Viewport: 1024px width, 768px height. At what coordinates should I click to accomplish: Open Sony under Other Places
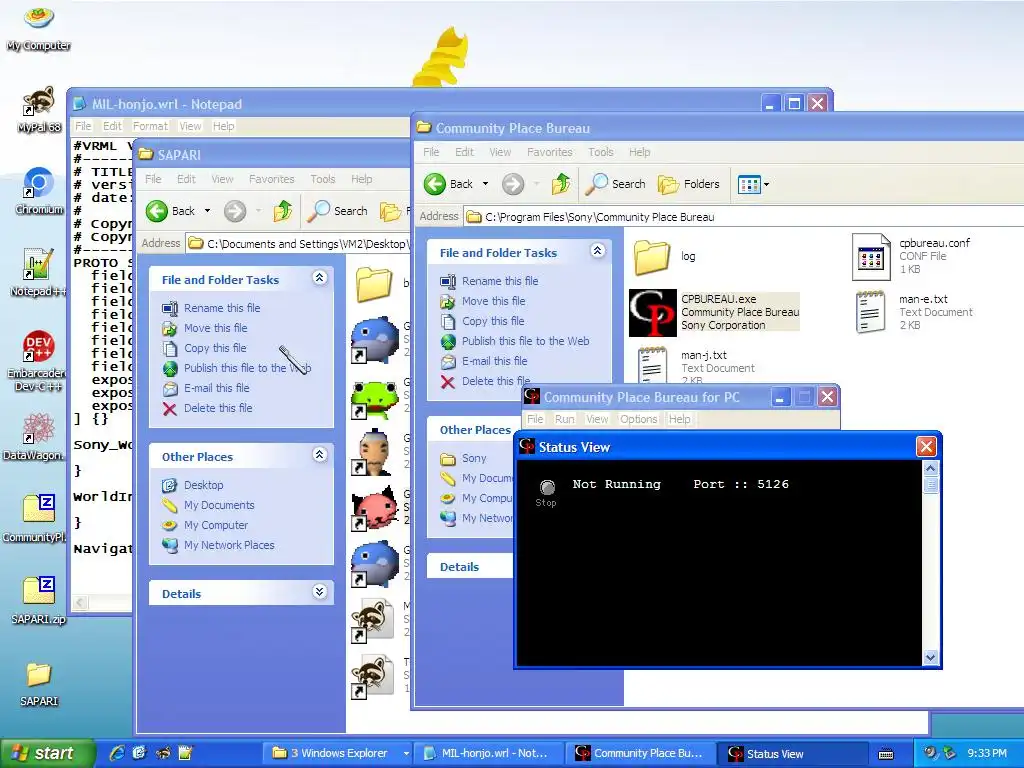pos(473,458)
